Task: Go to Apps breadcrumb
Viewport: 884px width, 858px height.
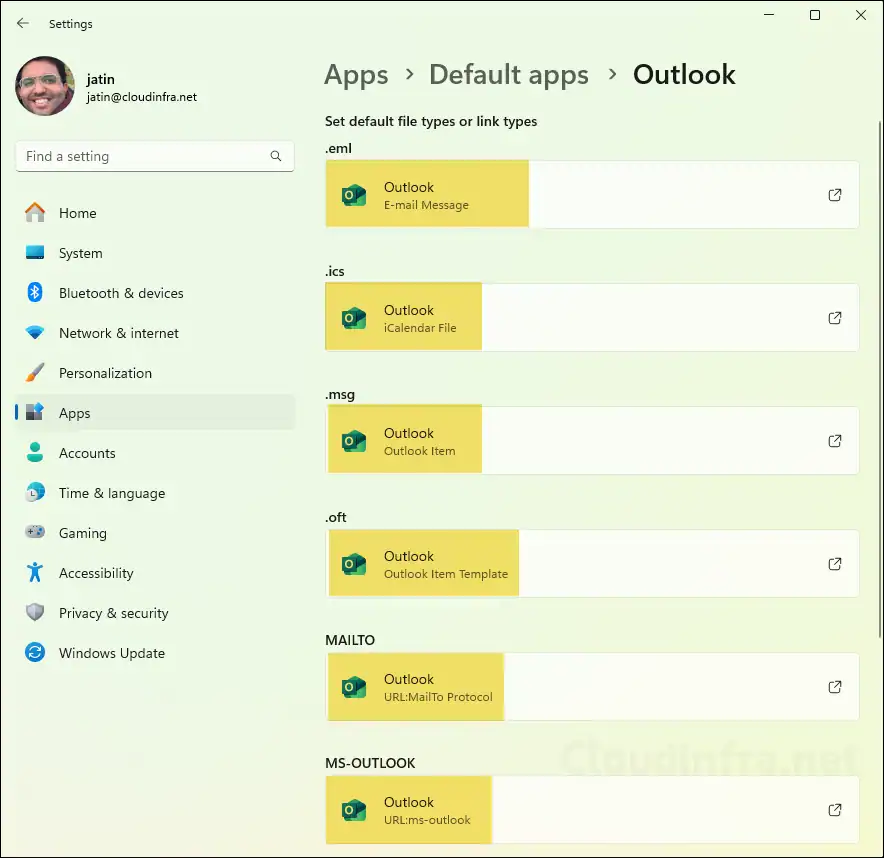Action: (x=356, y=75)
